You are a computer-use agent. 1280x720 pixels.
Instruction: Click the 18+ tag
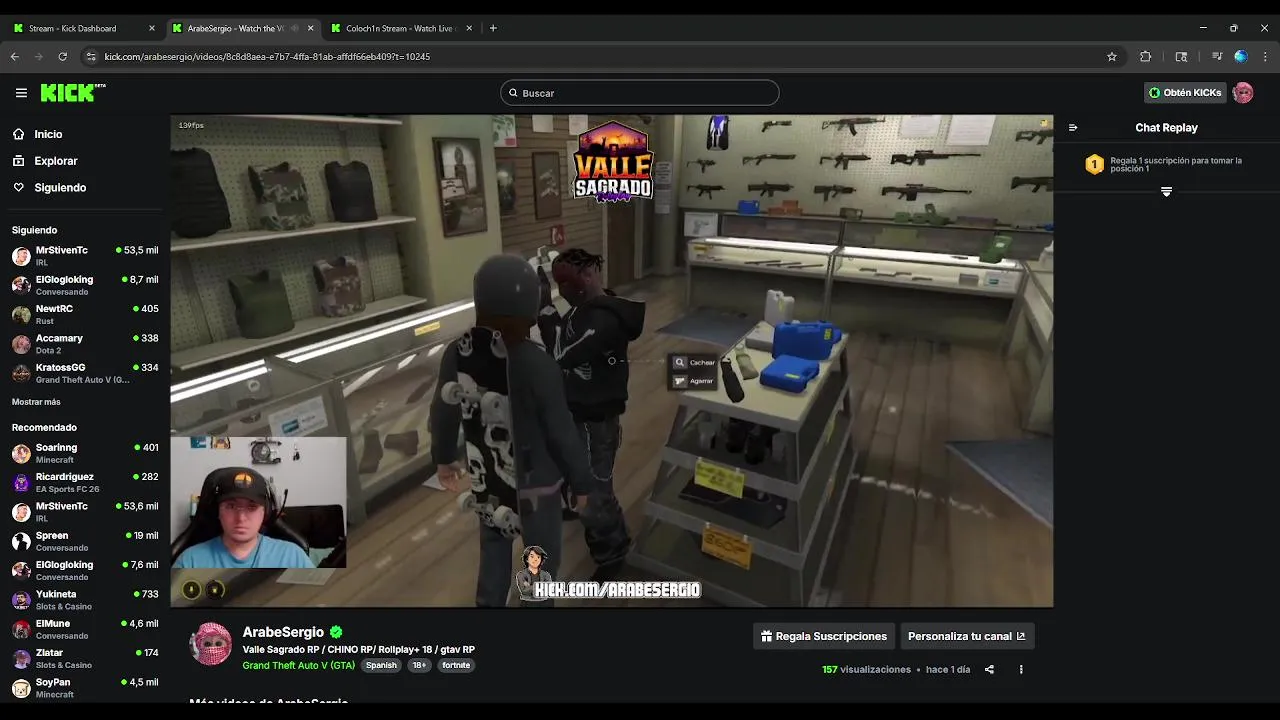[x=419, y=665]
